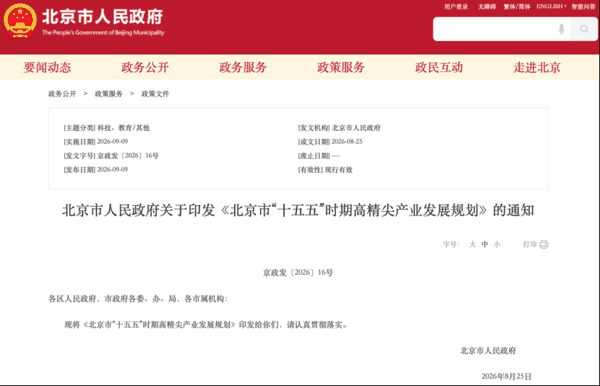The image size is (600, 386).
Task: Click the 发布日期 2026-09-09 entry
Action: click(x=96, y=170)
